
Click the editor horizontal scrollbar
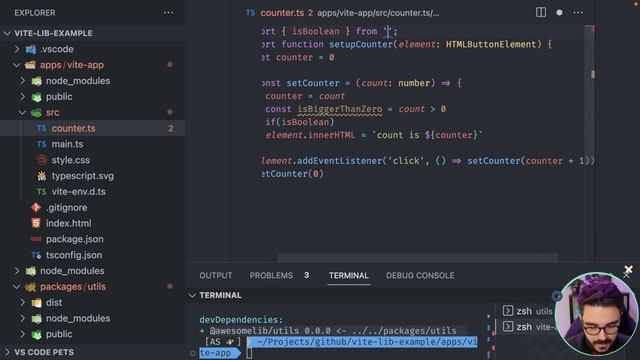pos(417,258)
